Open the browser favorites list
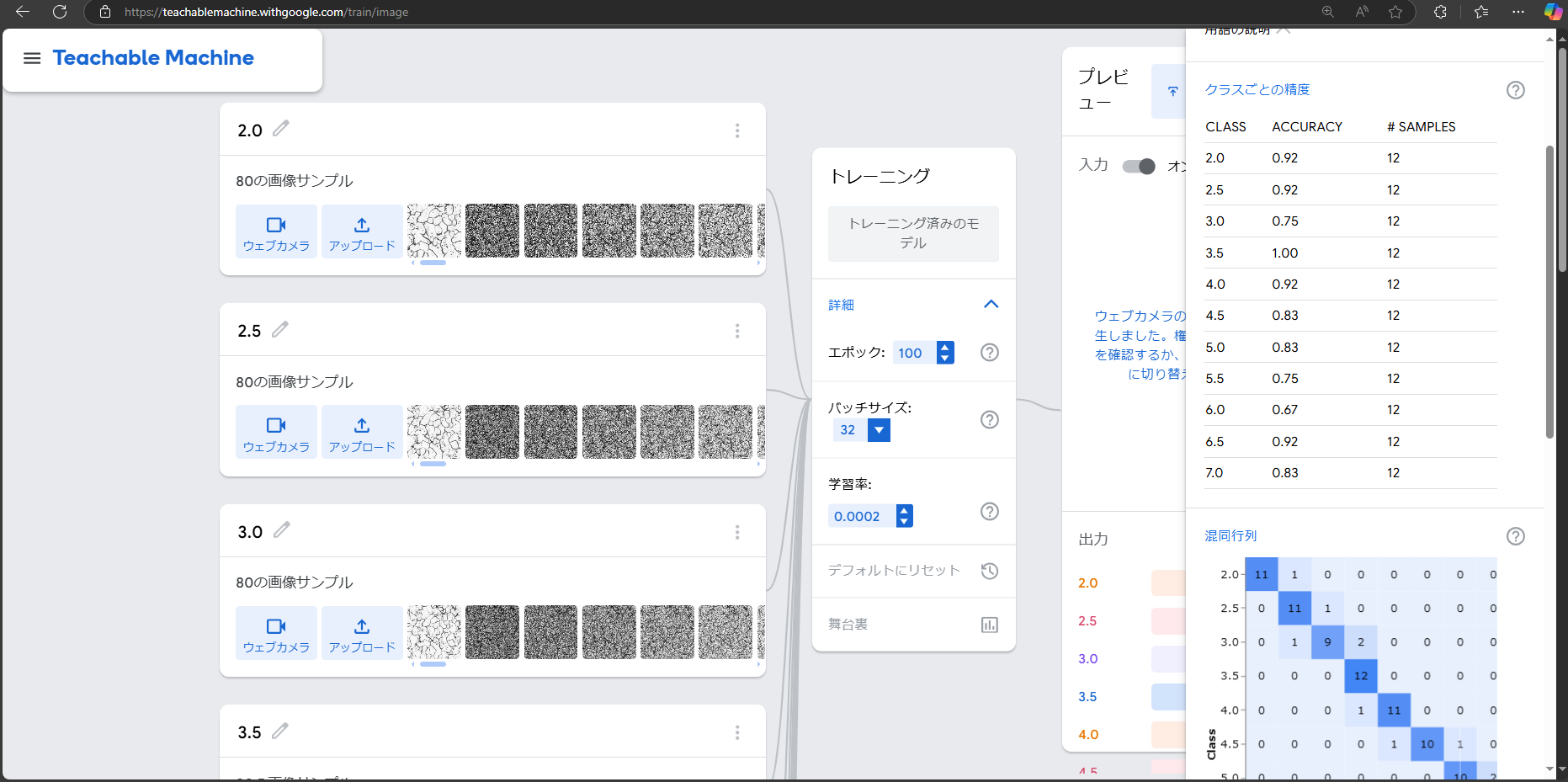 coord(1481,12)
